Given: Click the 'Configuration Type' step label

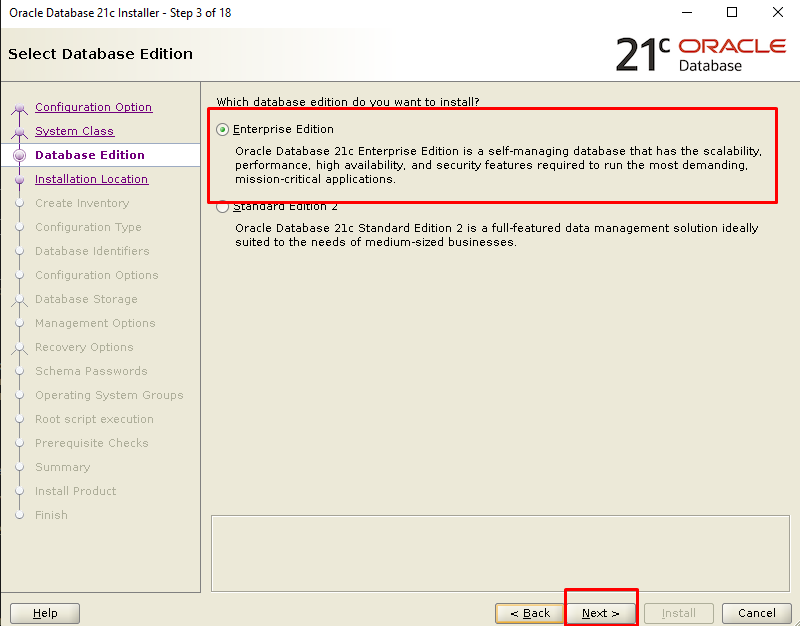Looking at the screenshot, I should coord(88,227).
